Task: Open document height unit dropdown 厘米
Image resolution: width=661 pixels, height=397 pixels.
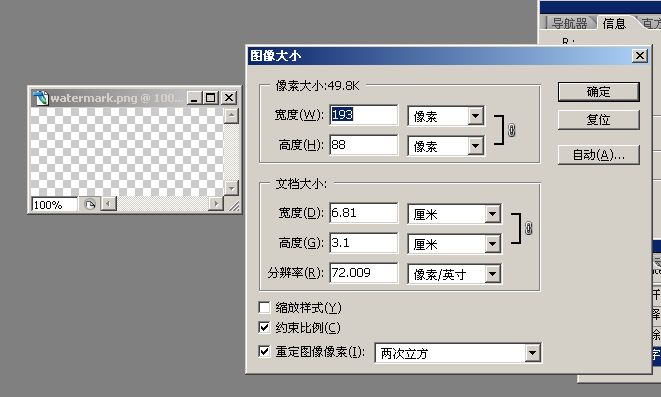Action: (454, 244)
